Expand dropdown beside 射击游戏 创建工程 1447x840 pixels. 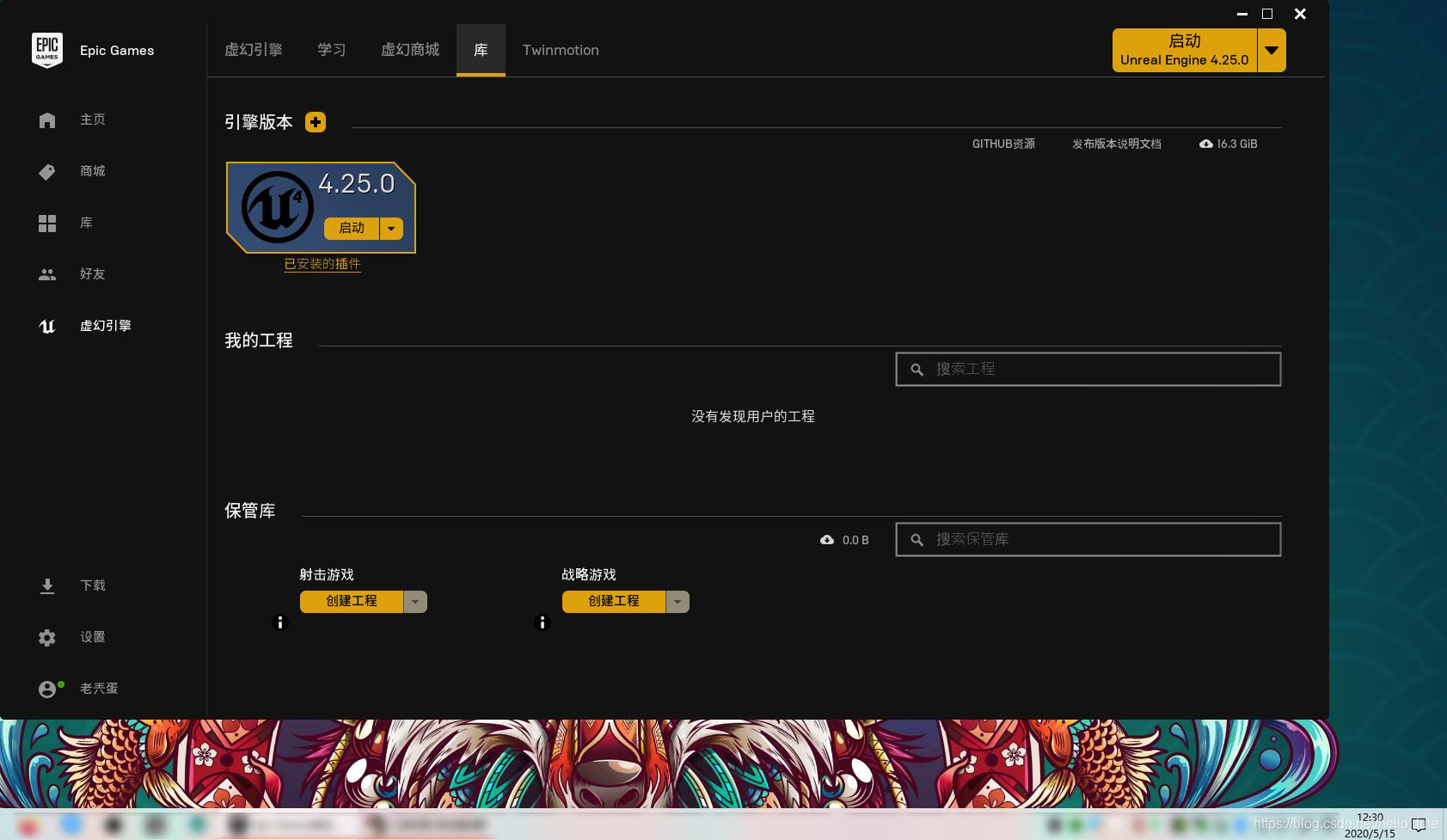tap(415, 601)
